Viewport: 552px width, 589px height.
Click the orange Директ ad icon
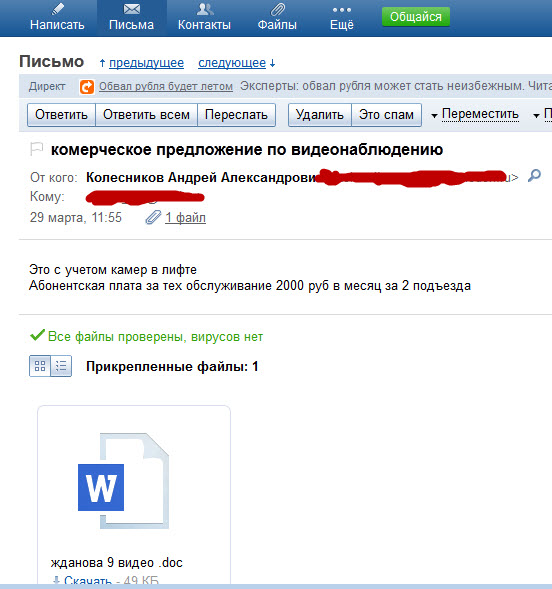87,87
